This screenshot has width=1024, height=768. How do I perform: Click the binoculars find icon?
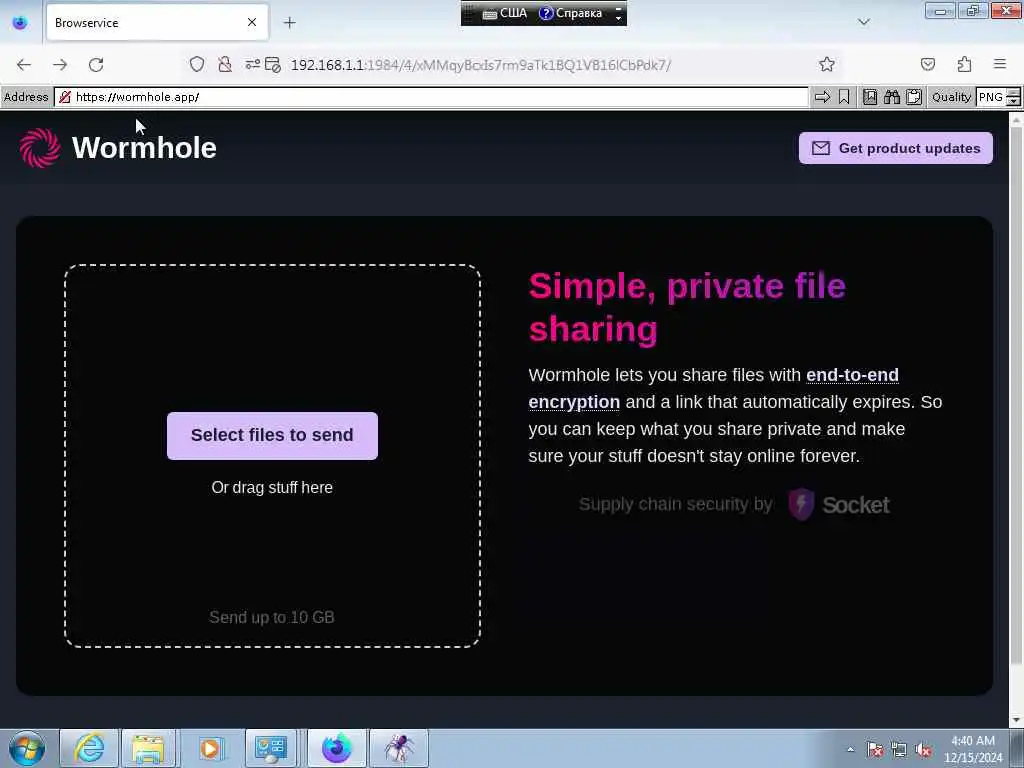(x=891, y=97)
